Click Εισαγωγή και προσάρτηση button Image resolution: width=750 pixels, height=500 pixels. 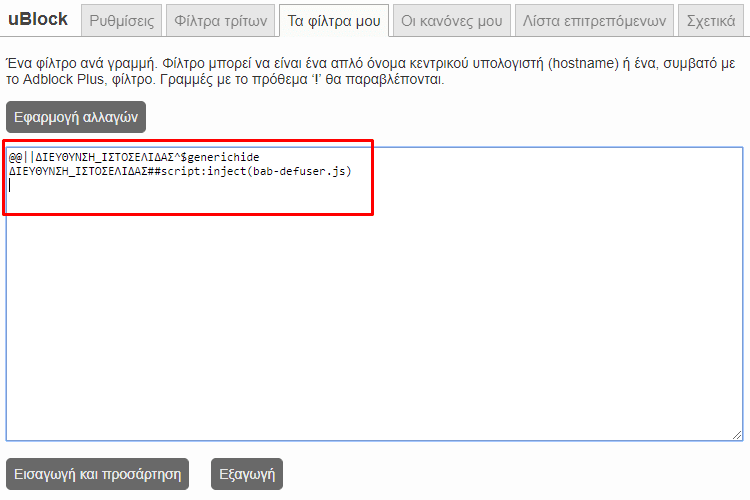(x=98, y=474)
